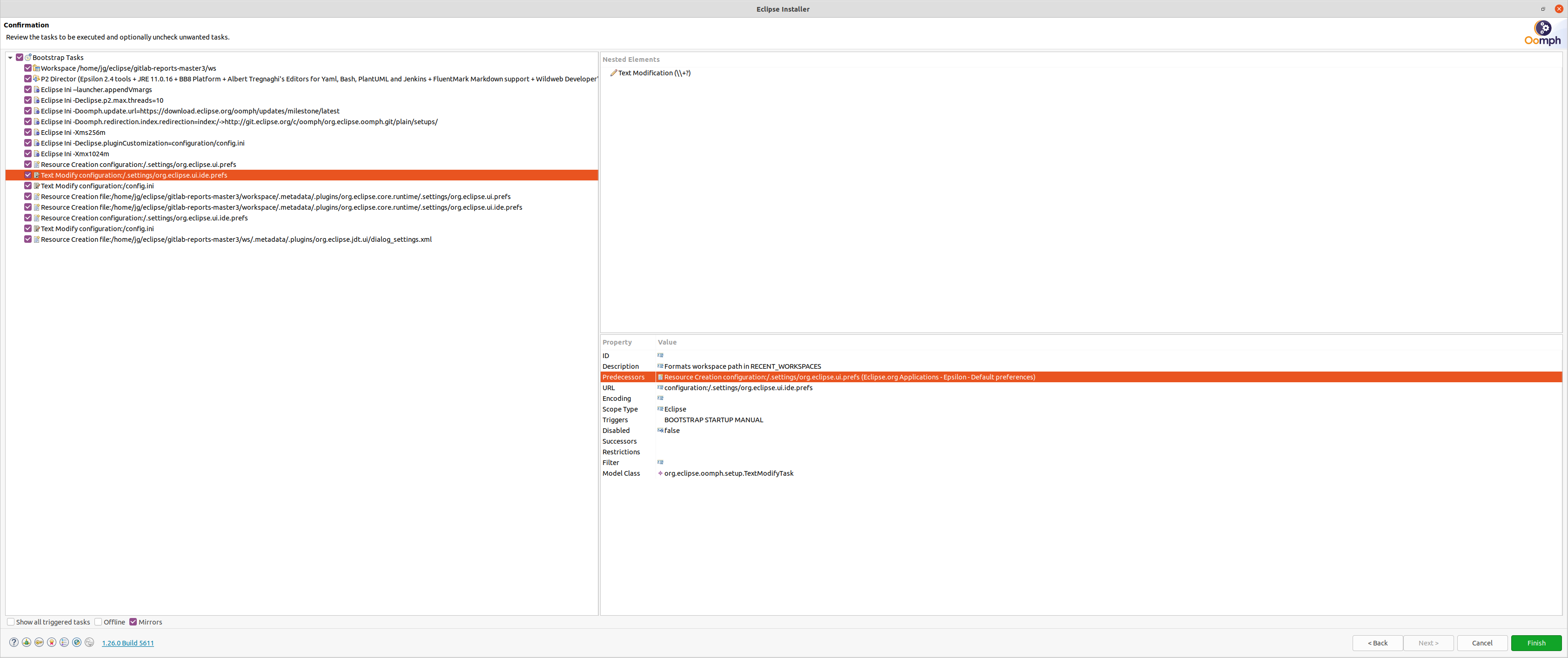
Task: Select the highlighted Predecessors property row
Action: [1081, 377]
